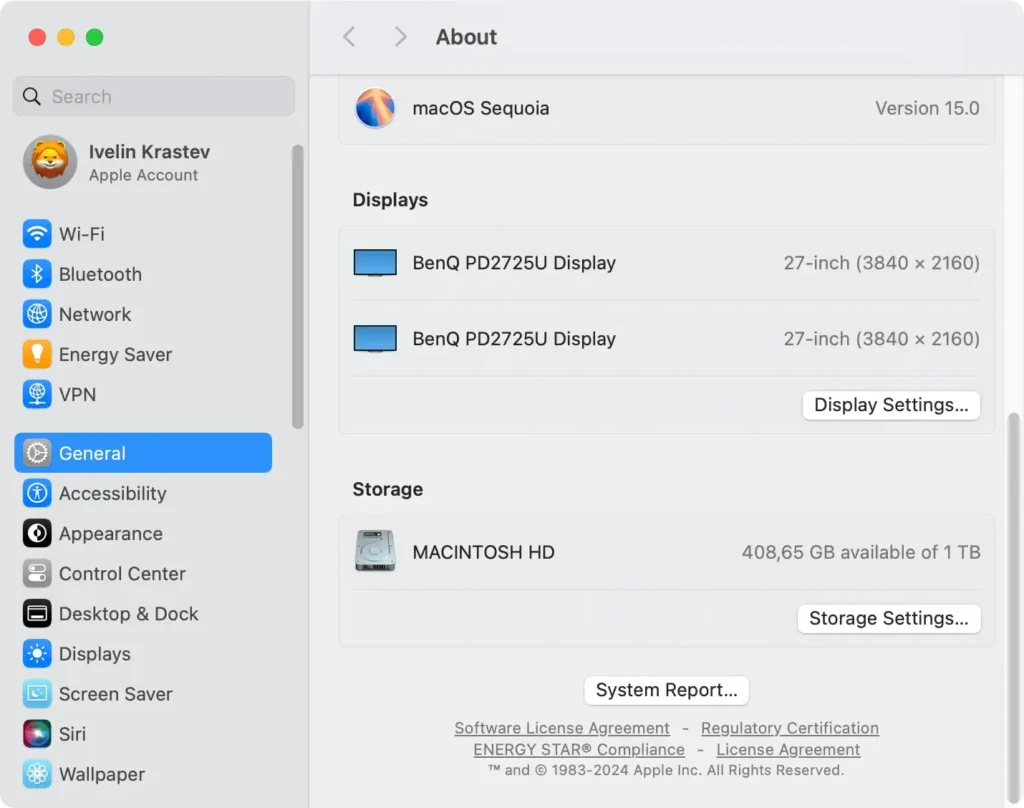Click in the Search field

(x=152, y=96)
